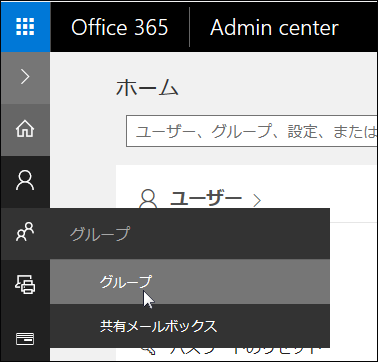
Task: Open the Billing sidebar card icon
Action: [25, 339]
